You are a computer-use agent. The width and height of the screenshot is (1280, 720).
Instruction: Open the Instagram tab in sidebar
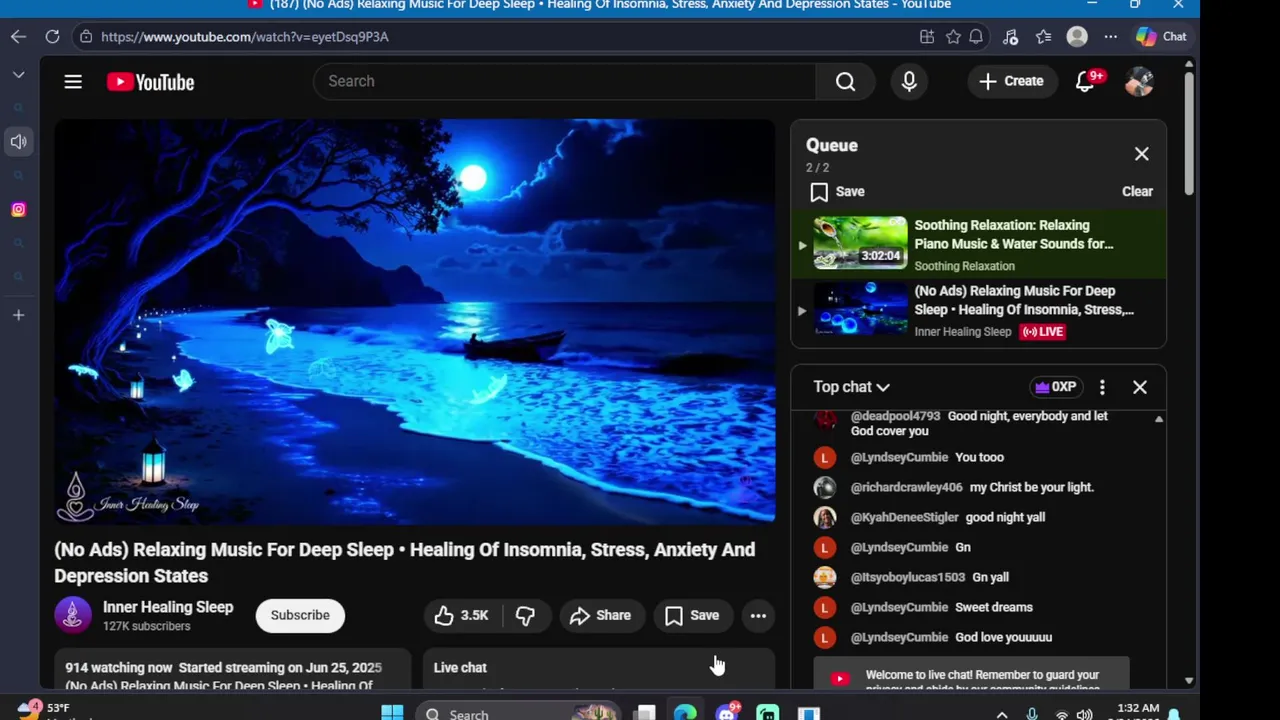[x=18, y=209]
